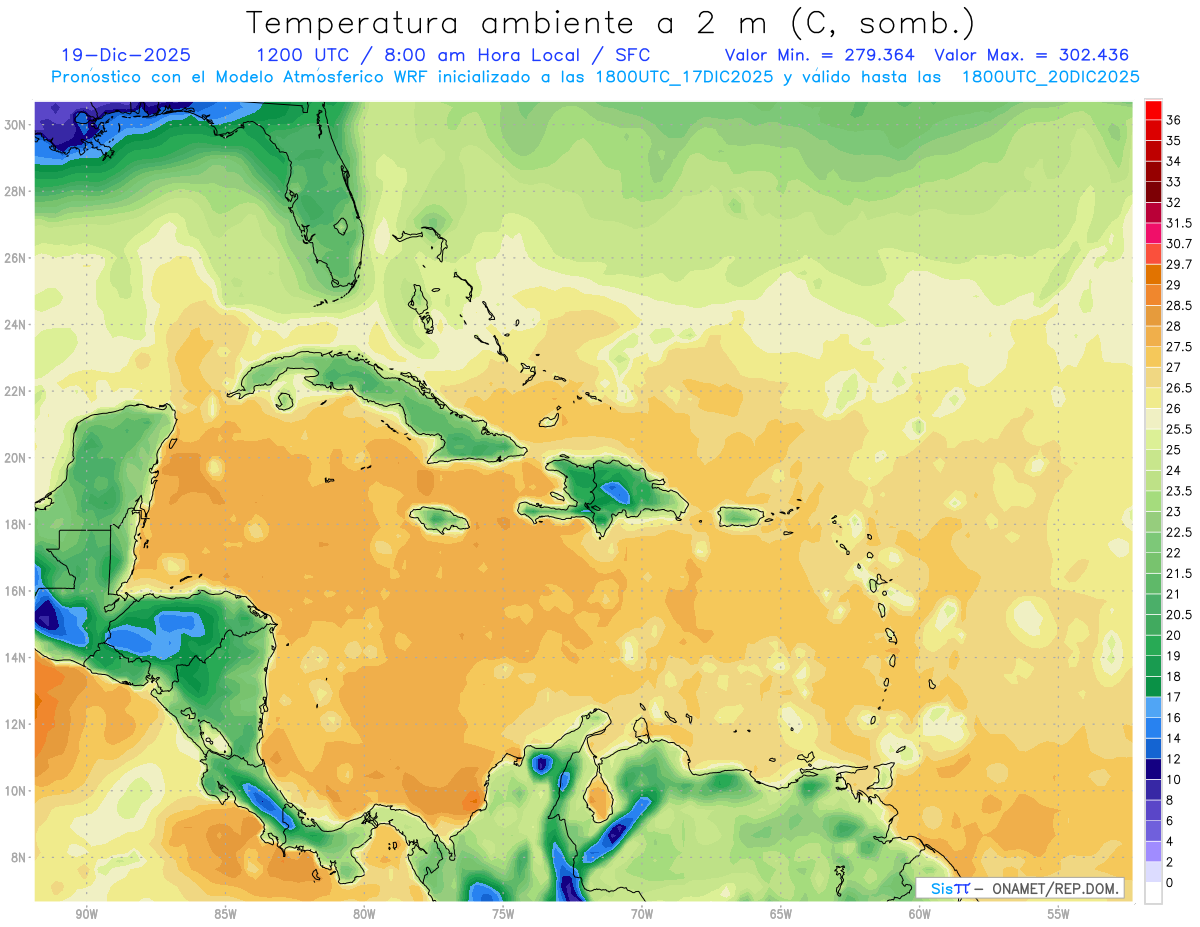Click the legend value '31.5'

click(x=1179, y=223)
